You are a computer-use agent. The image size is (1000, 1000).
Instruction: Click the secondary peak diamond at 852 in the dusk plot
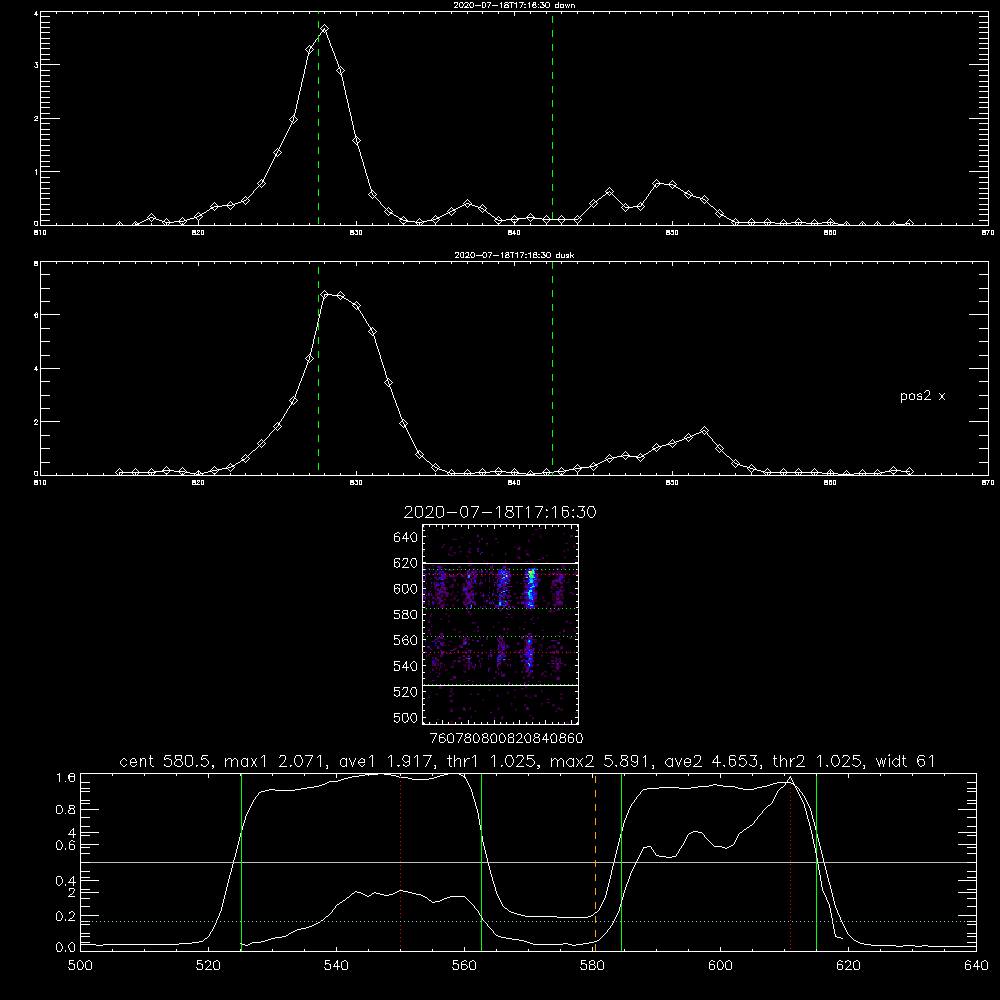pyautogui.click(x=704, y=431)
